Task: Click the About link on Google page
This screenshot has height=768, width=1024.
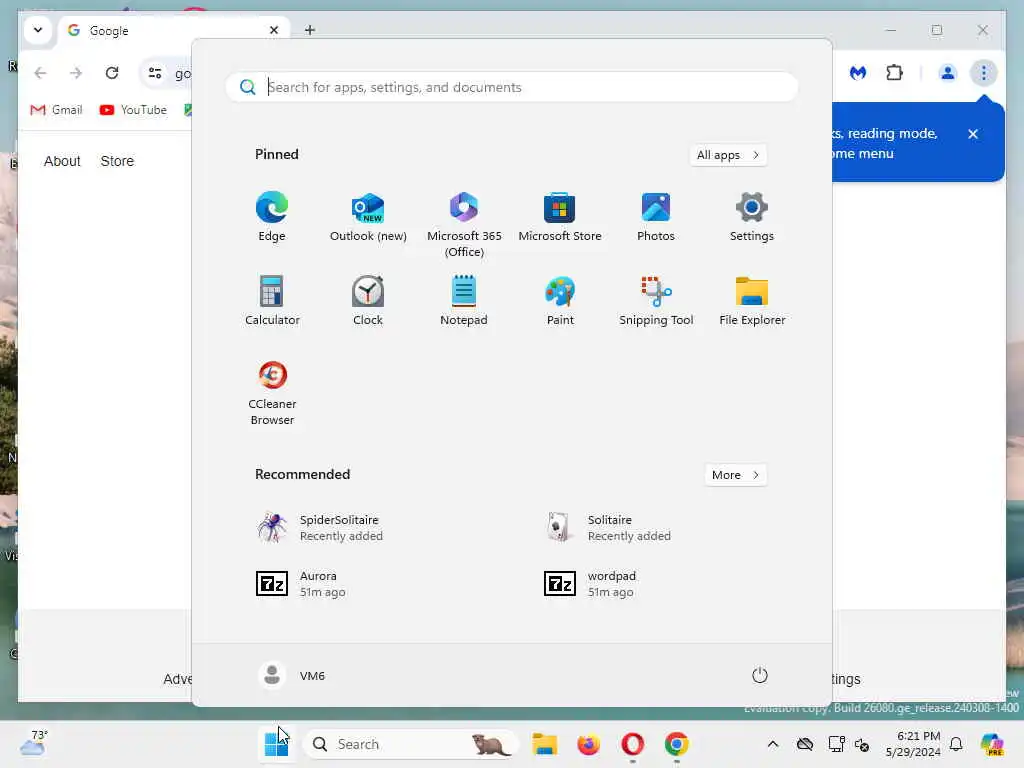Action: 62,161
